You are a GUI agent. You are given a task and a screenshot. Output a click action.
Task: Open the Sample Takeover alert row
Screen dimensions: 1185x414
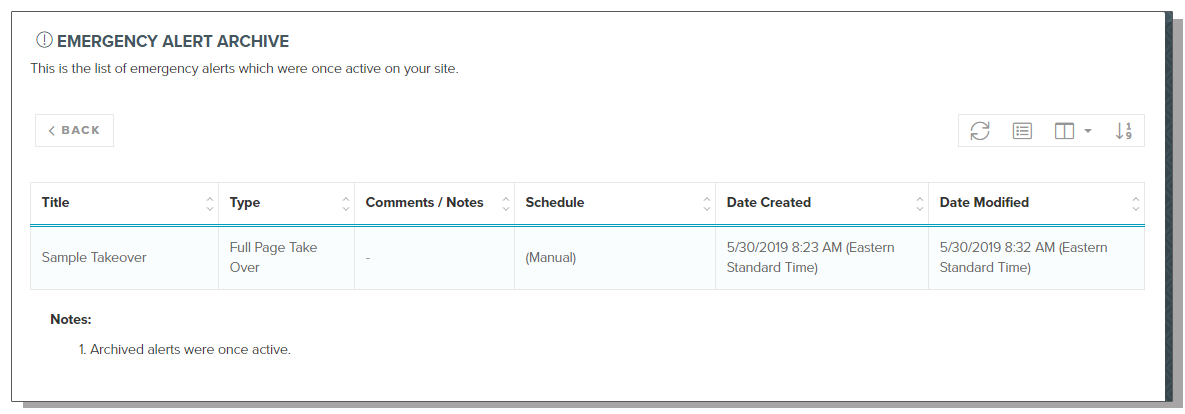point(94,258)
